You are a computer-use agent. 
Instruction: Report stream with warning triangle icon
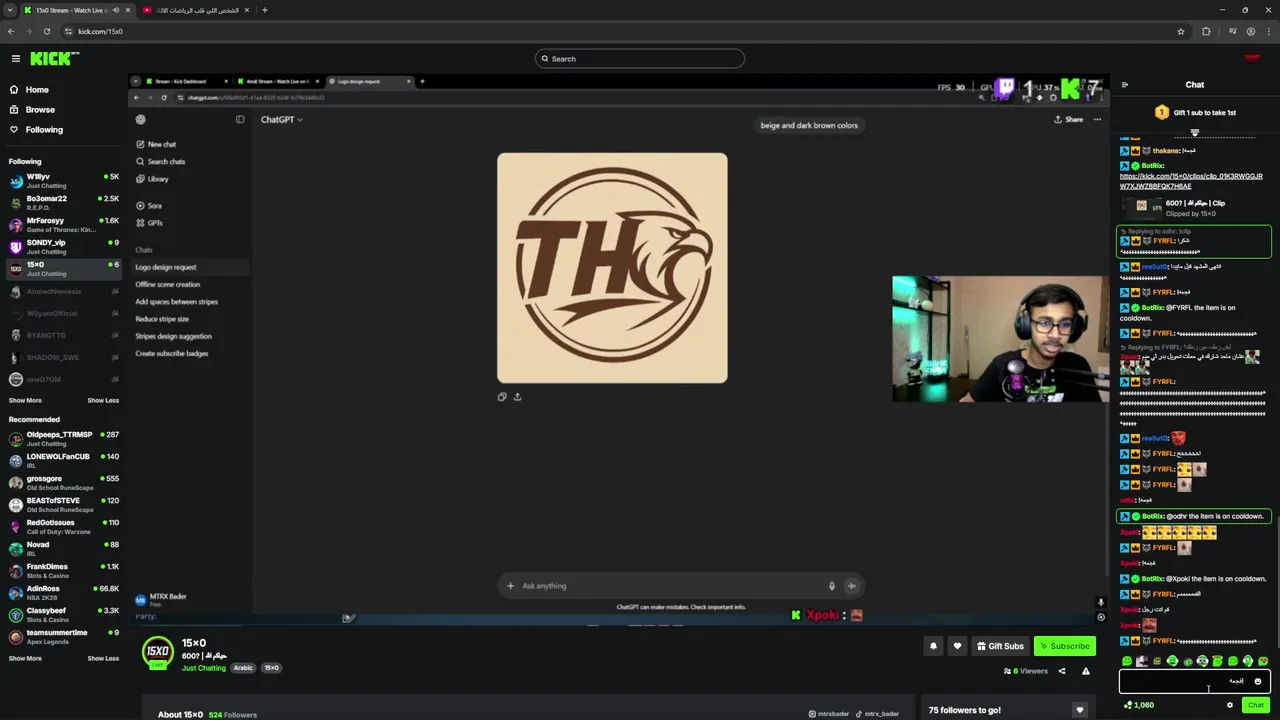pos(1085,671)
